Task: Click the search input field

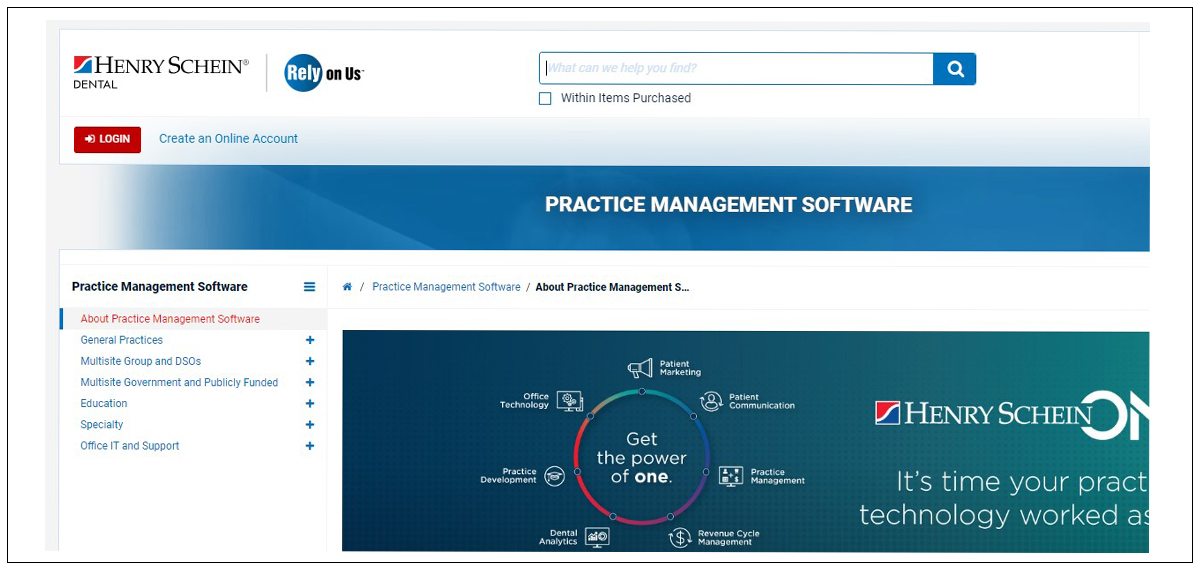Action: click(x=737, y=69)
